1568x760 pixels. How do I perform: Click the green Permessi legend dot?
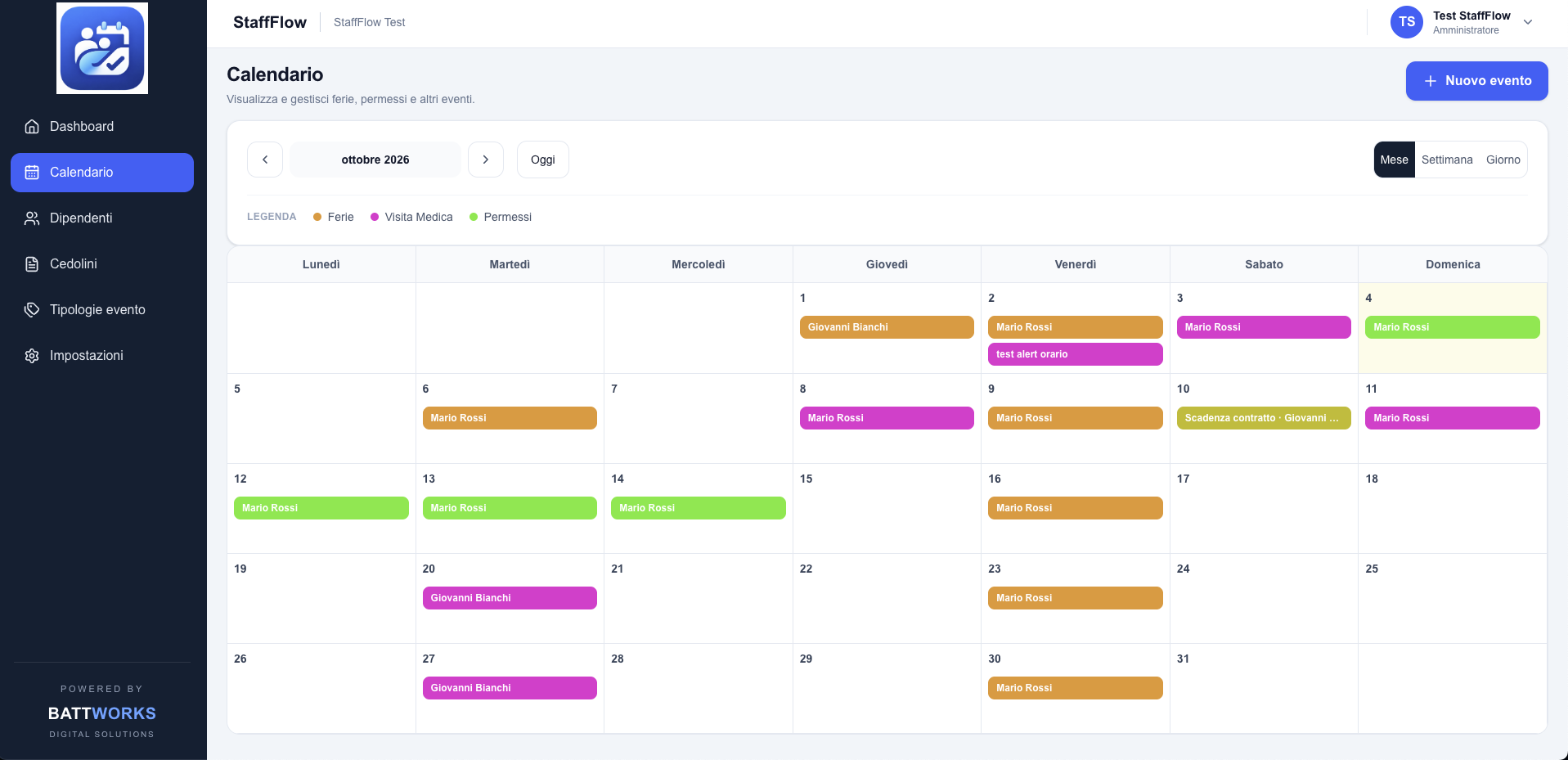pos(474,217)
